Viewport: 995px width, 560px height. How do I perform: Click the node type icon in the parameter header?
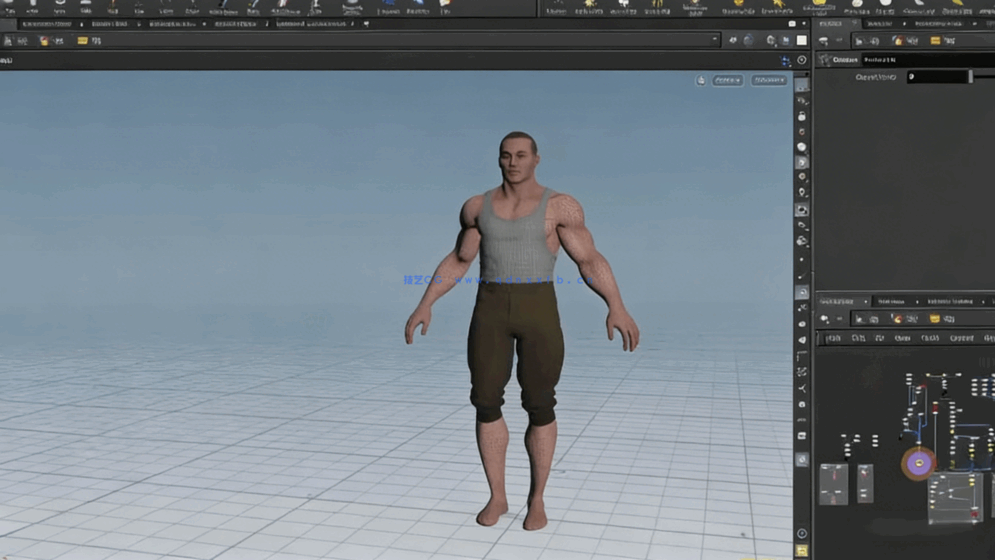coord(824,60)
